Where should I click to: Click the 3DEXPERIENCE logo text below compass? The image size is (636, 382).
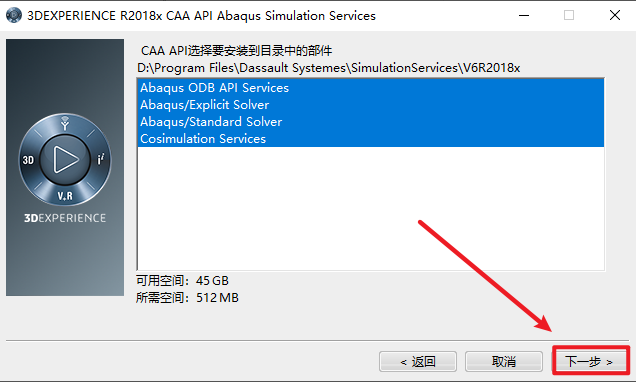point(65,218)
